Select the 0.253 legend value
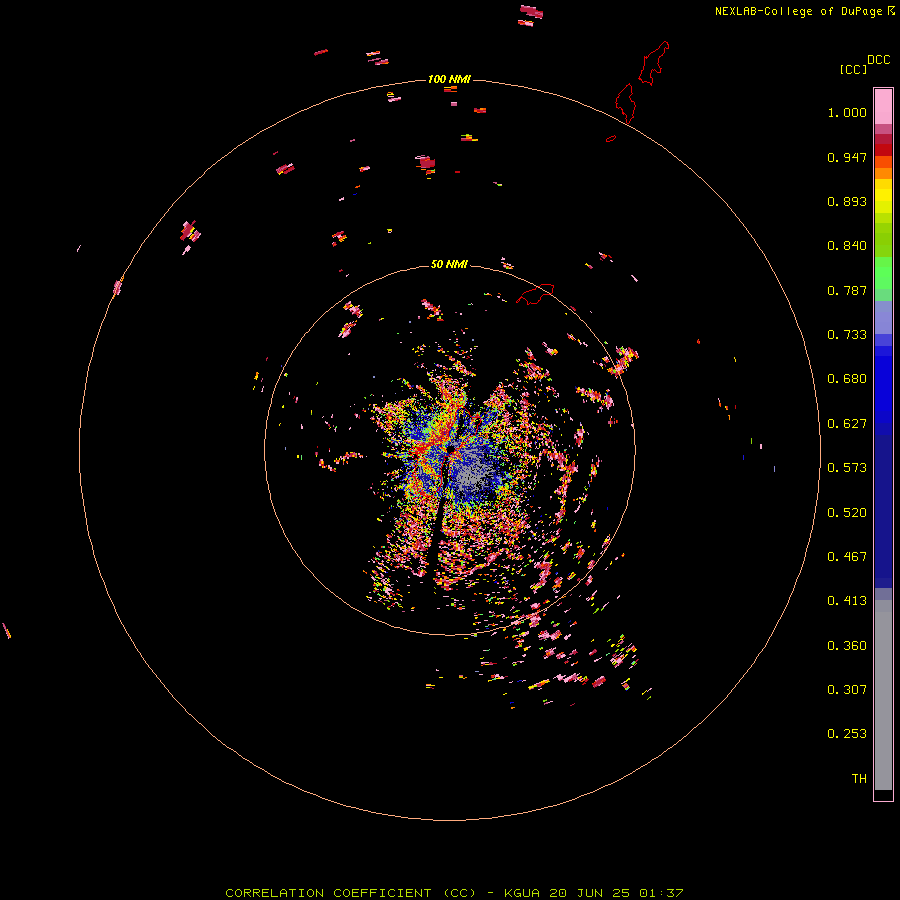 coord(847,734)
